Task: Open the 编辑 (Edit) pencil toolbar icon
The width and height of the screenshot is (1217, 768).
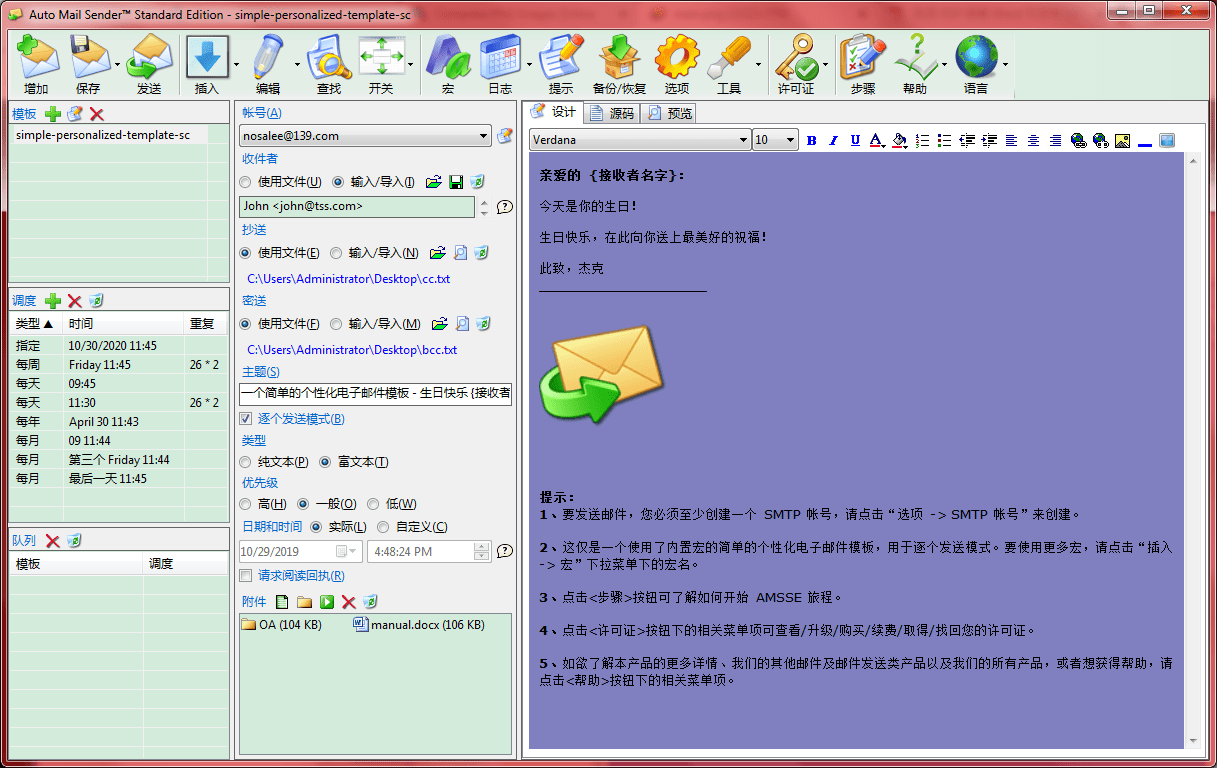Action: pos(268,57)
